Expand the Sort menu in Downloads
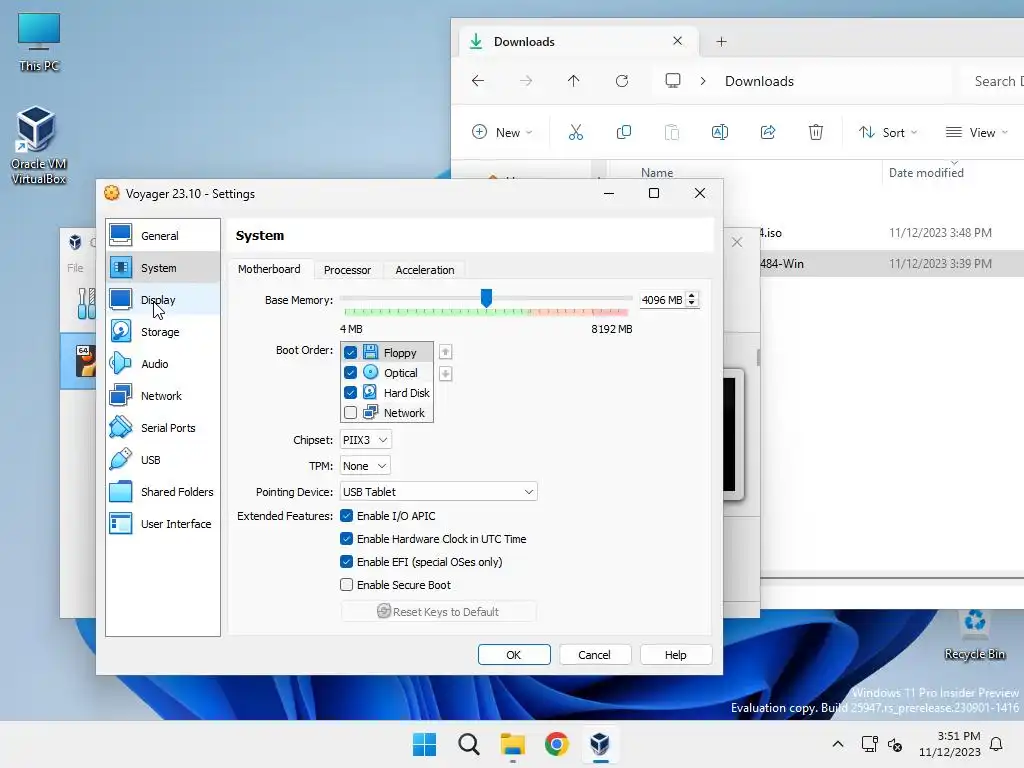 click(888, 133)
